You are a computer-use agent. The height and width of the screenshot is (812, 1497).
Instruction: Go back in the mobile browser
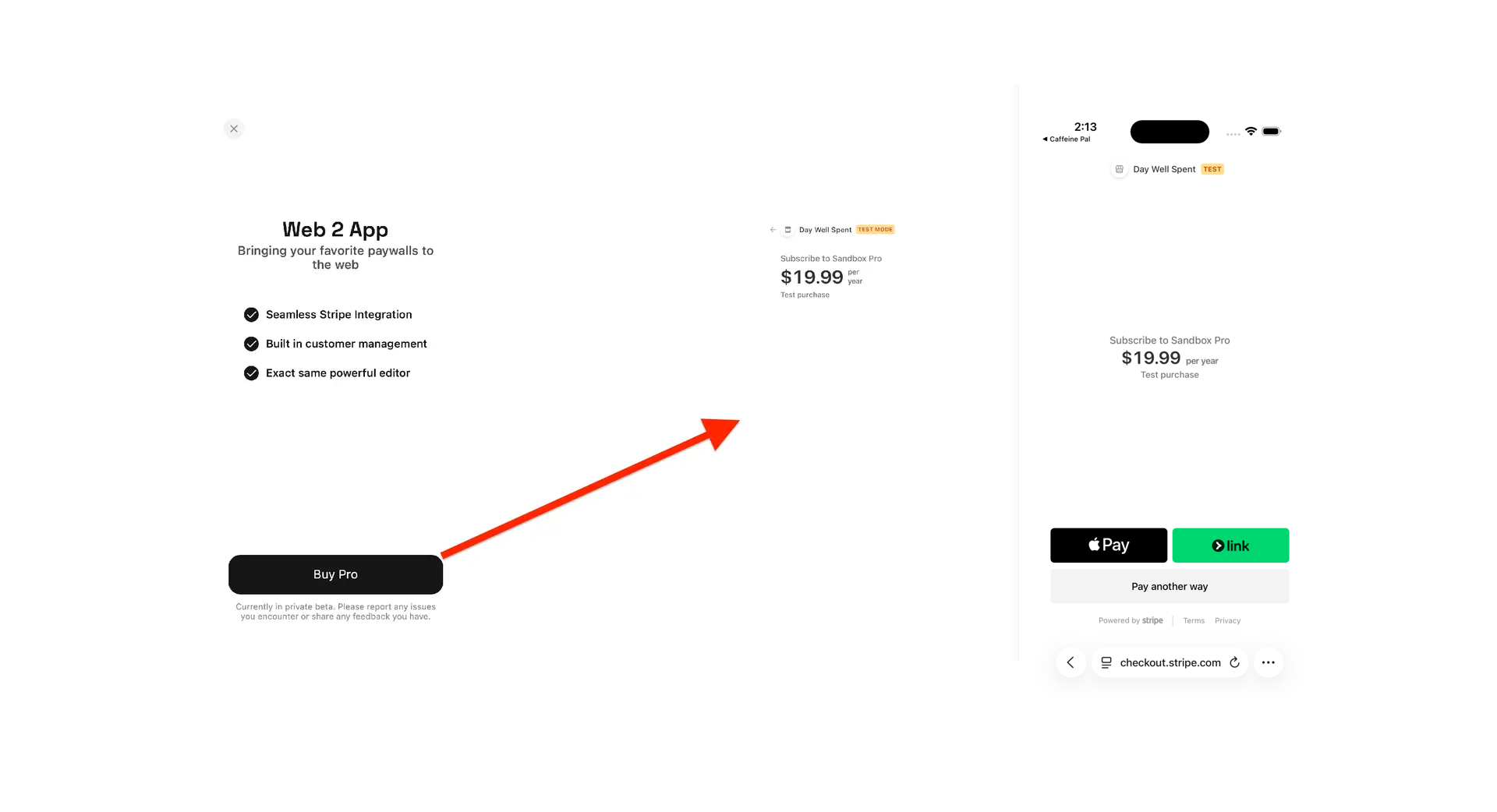1071,662
